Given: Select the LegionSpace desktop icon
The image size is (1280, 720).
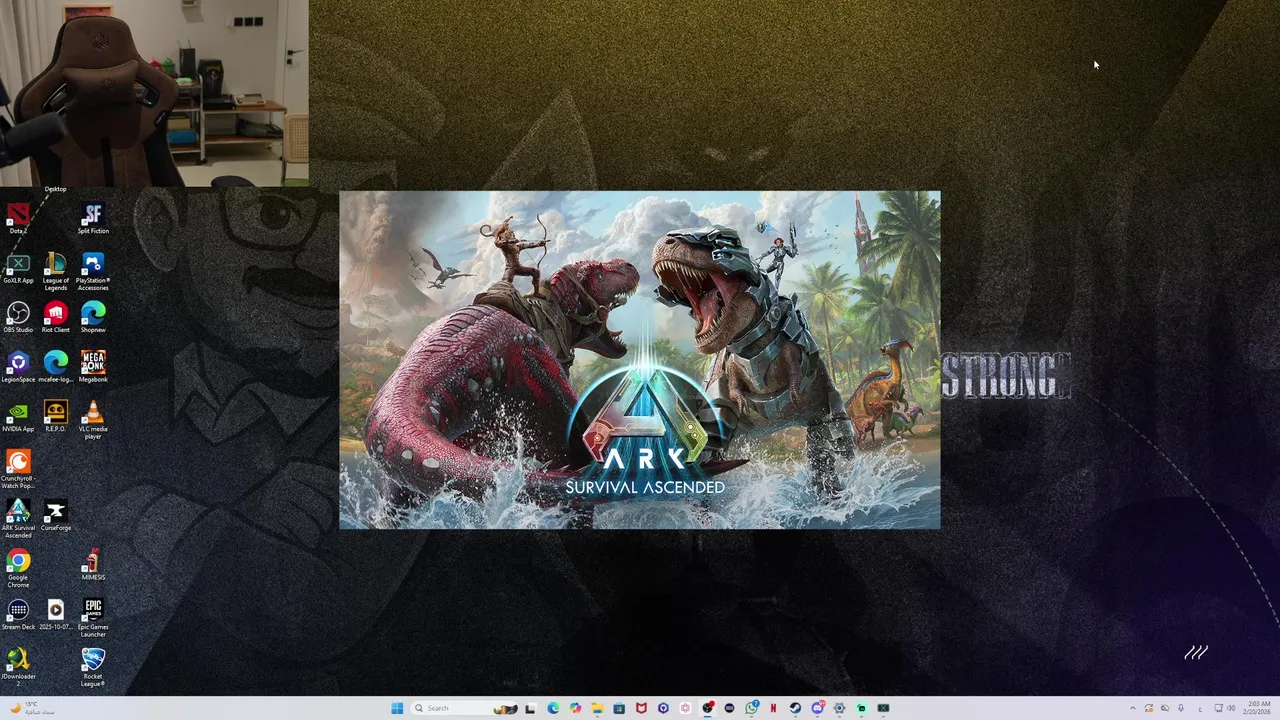Looking at the screenshot, I should (x=18, y=367).
